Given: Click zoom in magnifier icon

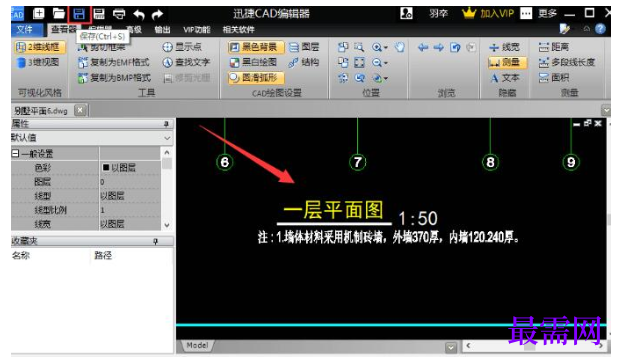Looking at the screenshot, I should 376,47.
